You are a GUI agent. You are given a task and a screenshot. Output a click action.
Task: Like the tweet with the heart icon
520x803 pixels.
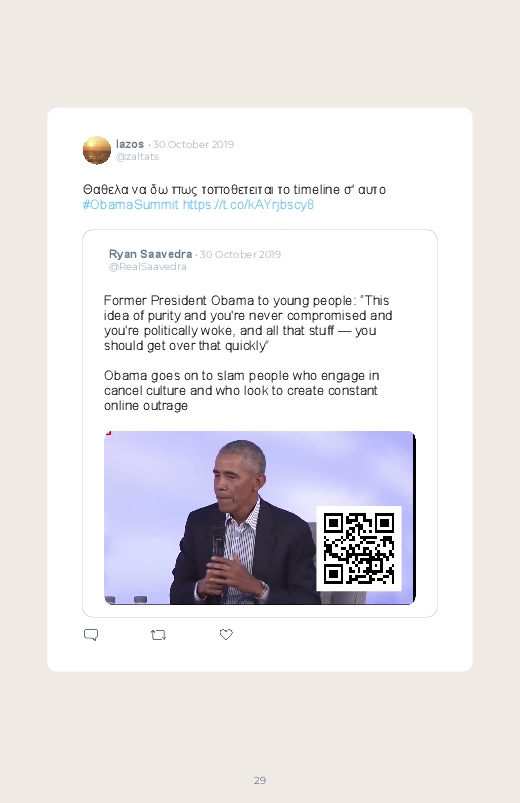tap(226, 635)
